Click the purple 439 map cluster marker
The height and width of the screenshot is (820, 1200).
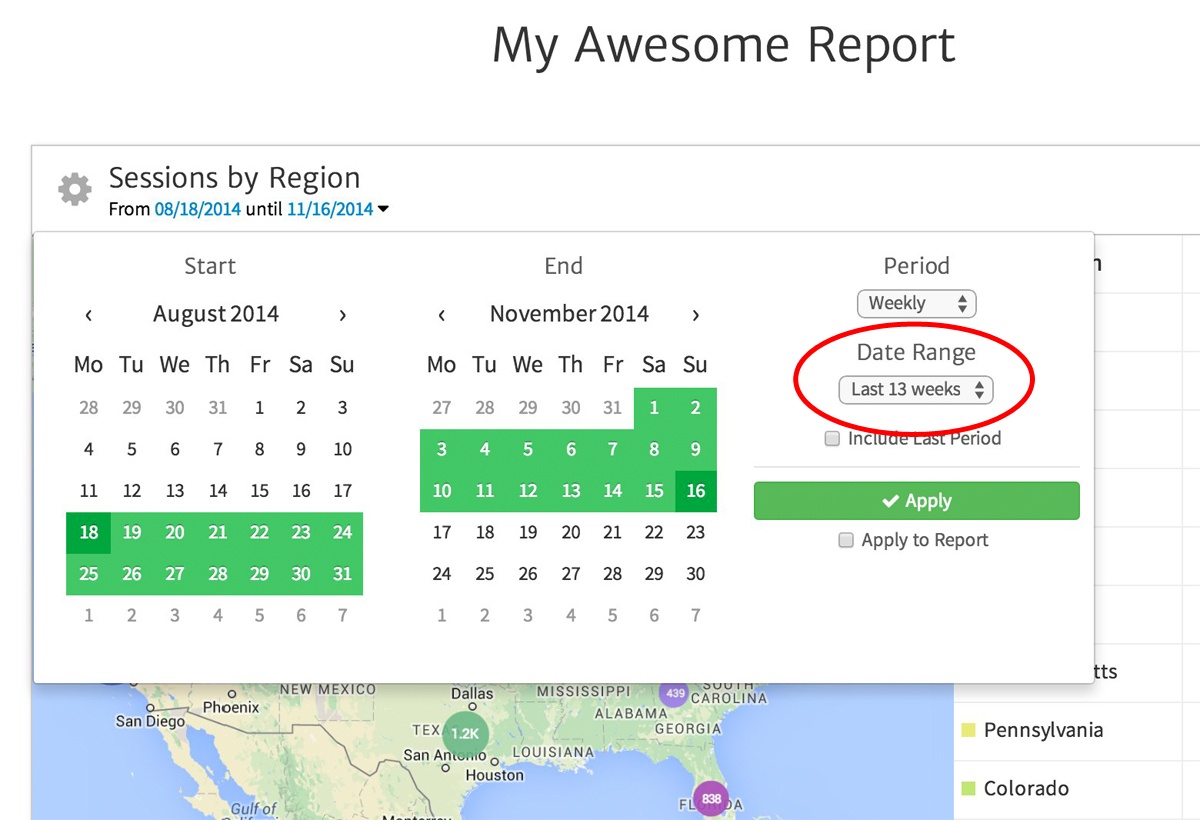[675, 693]
